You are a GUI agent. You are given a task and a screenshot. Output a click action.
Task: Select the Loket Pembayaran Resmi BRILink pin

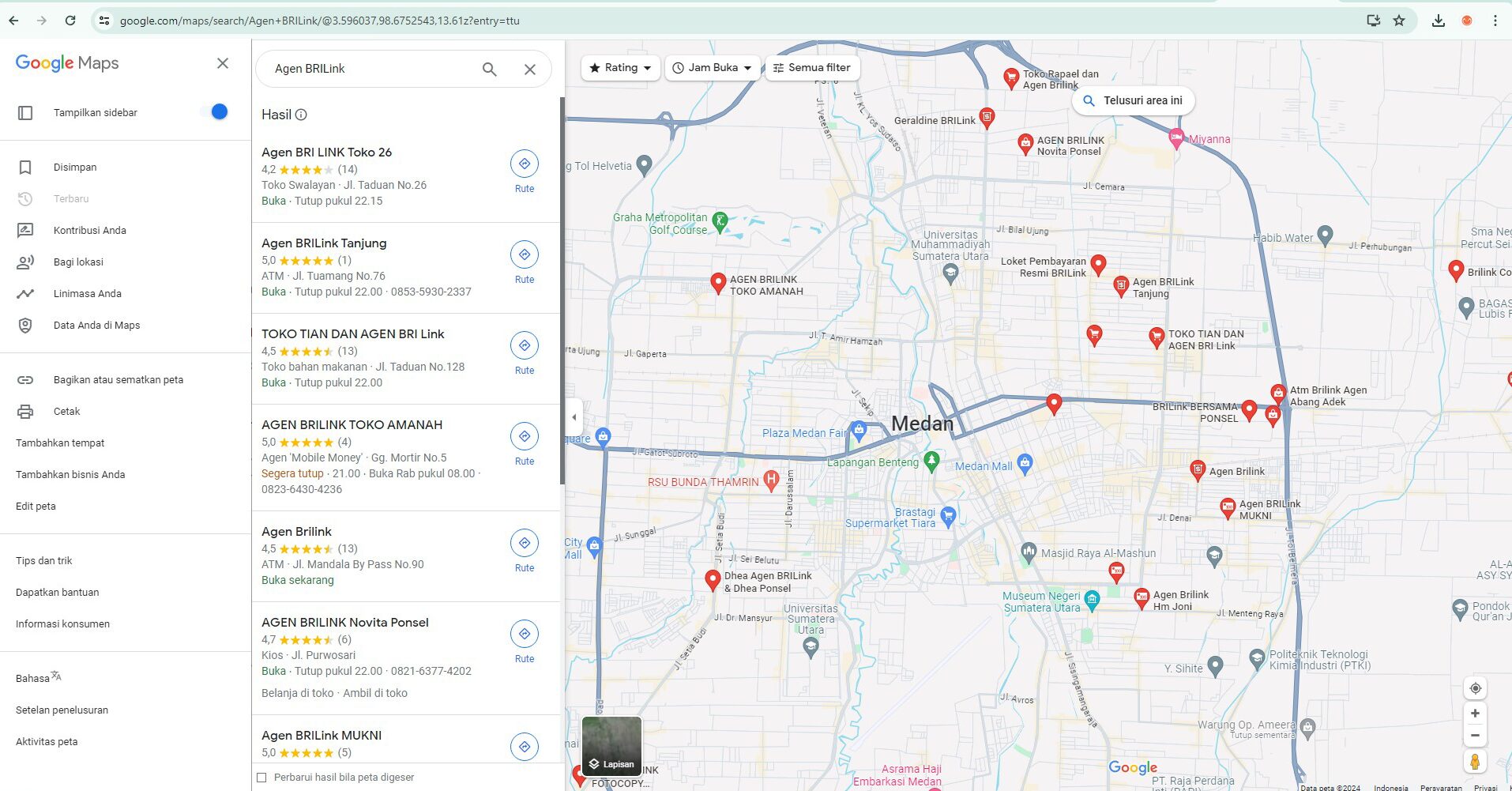(x=1098, y=264)
